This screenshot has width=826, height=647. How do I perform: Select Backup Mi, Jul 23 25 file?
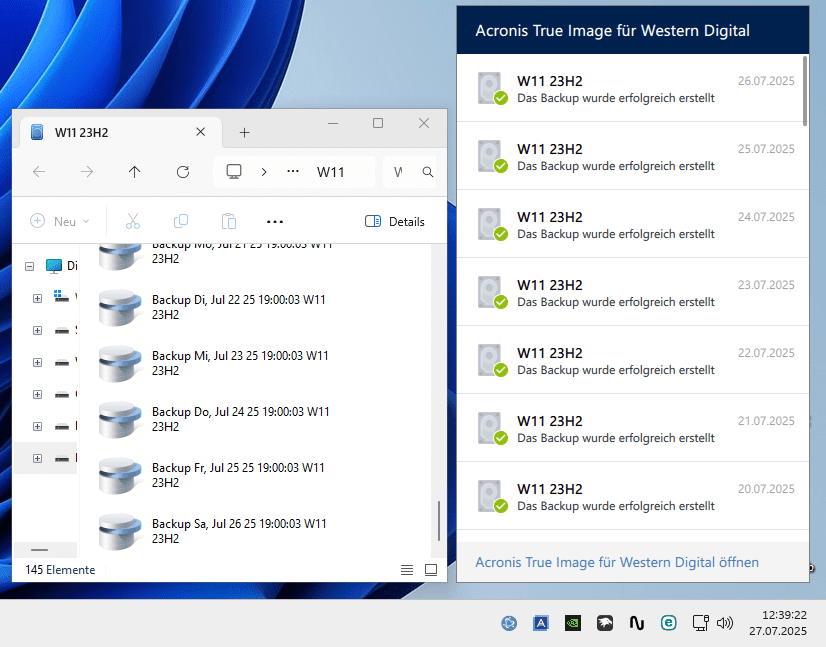pos(240,363)
